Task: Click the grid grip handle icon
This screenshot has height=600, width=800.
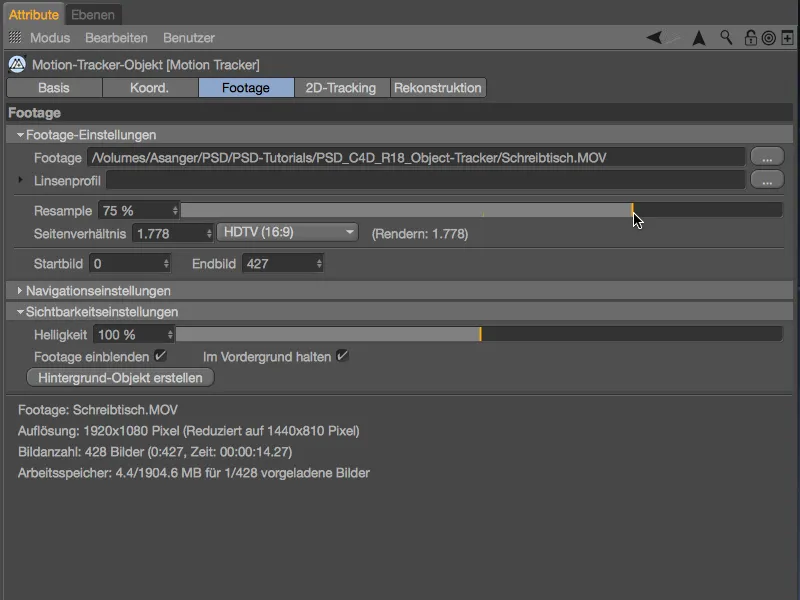Action: pos(15,37)
